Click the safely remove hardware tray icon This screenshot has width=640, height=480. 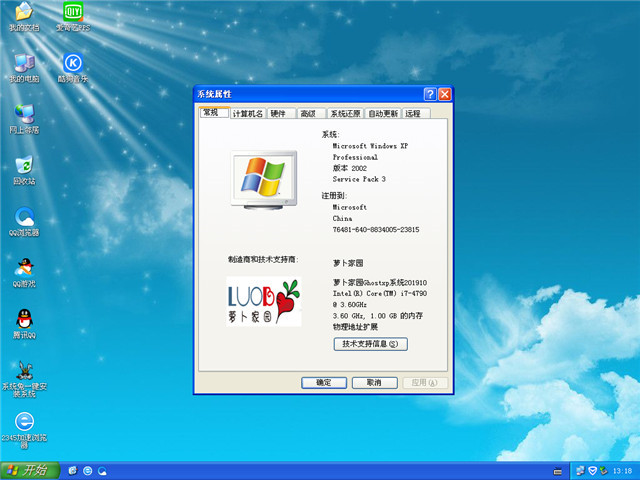coord(603,471)
